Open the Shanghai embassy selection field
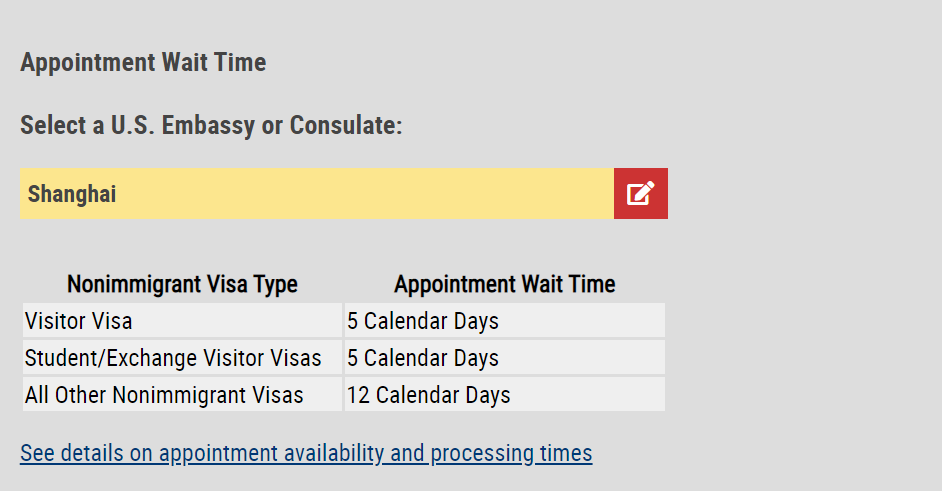The width and height of the screenshot is (942, 491). 316,193
